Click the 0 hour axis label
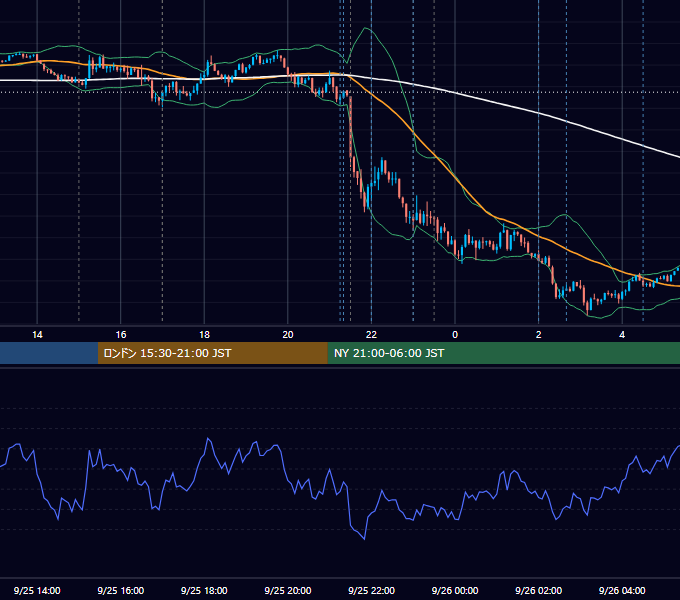This screenshot has height=600, width=680. tap(455, 335)
